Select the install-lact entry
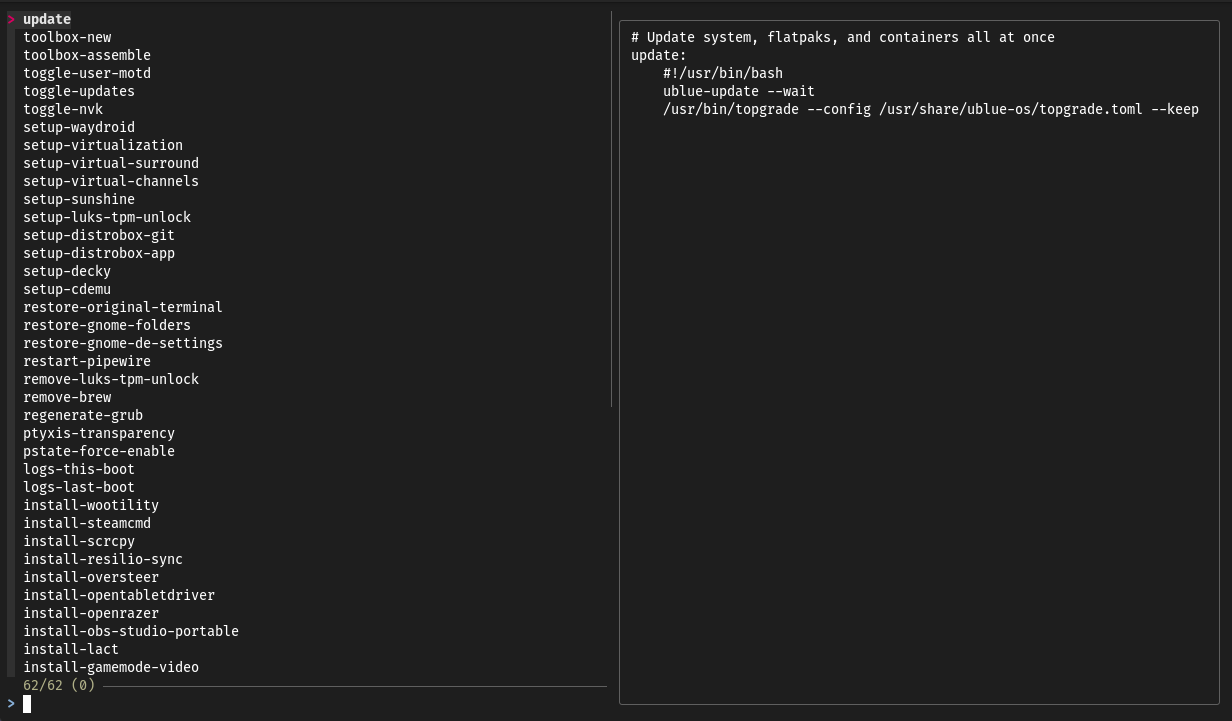Image resolution: width=1232 pixels, height=721 pixels. tap(71, 649)
